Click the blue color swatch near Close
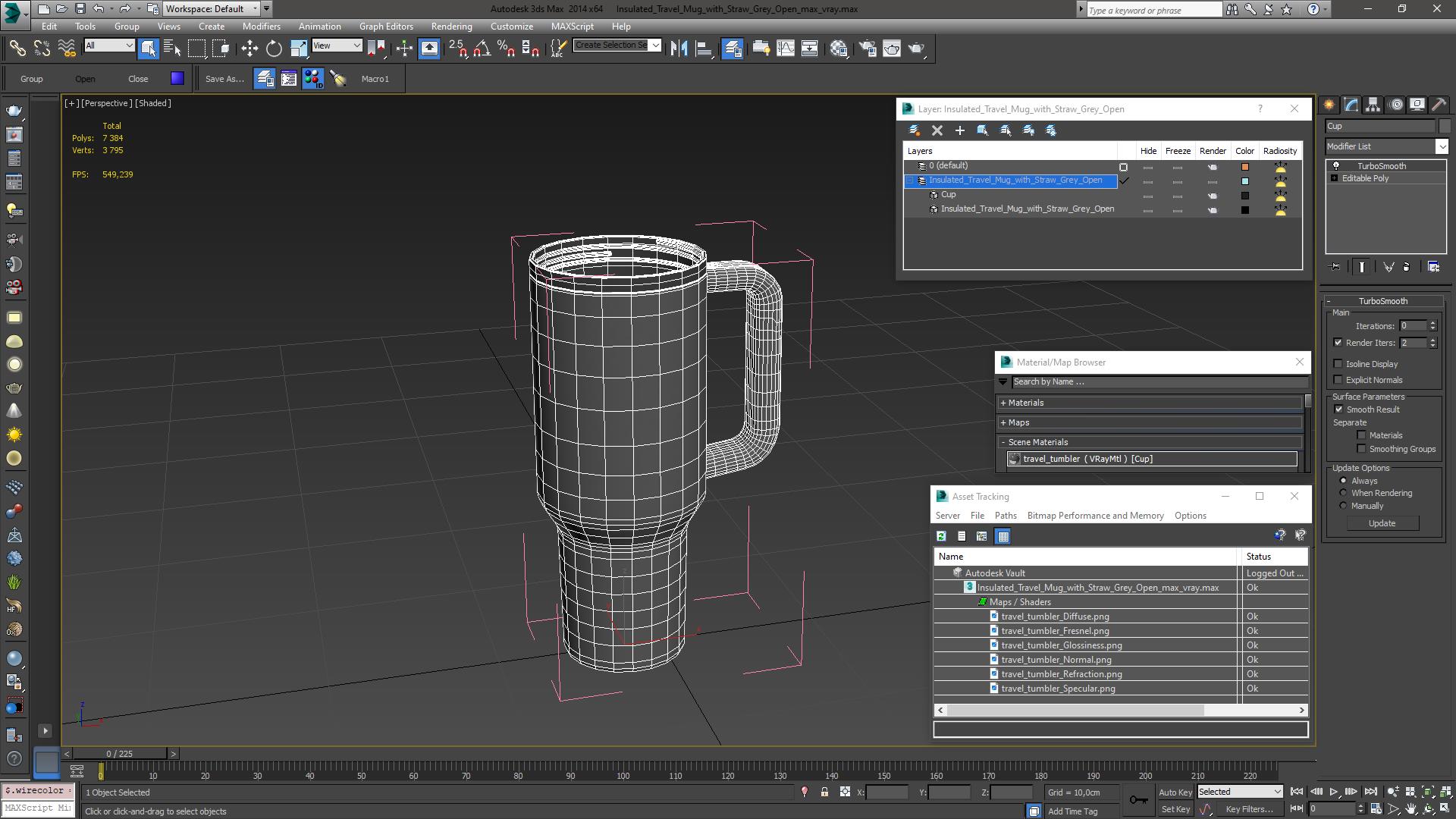The height and width of the screenshot is (819, 1456). click(x=177, y=78)
